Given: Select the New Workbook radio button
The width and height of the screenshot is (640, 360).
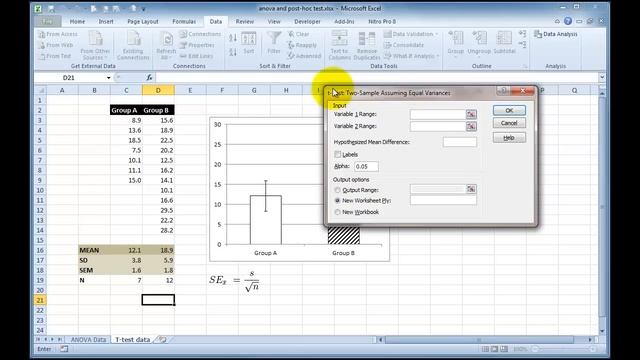Looking at the screenshot, I should (337, 212).
